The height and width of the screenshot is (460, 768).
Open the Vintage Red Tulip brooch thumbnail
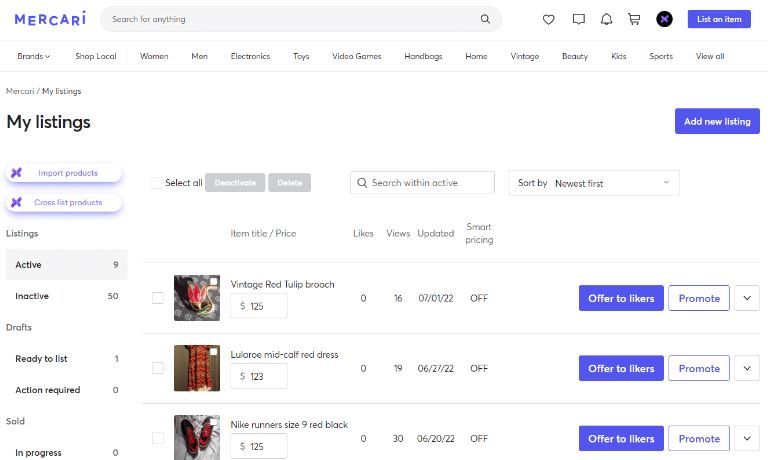(197, 298)
